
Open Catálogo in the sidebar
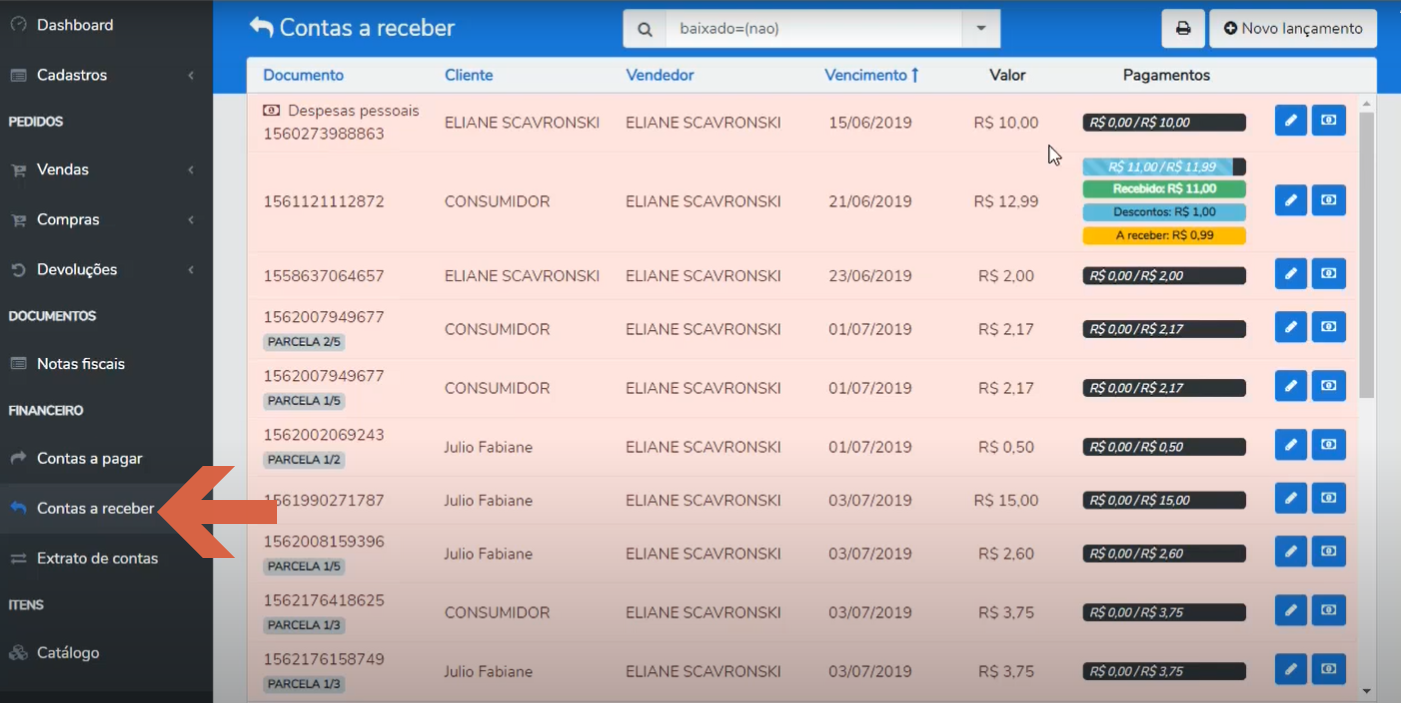coord(106,653)
